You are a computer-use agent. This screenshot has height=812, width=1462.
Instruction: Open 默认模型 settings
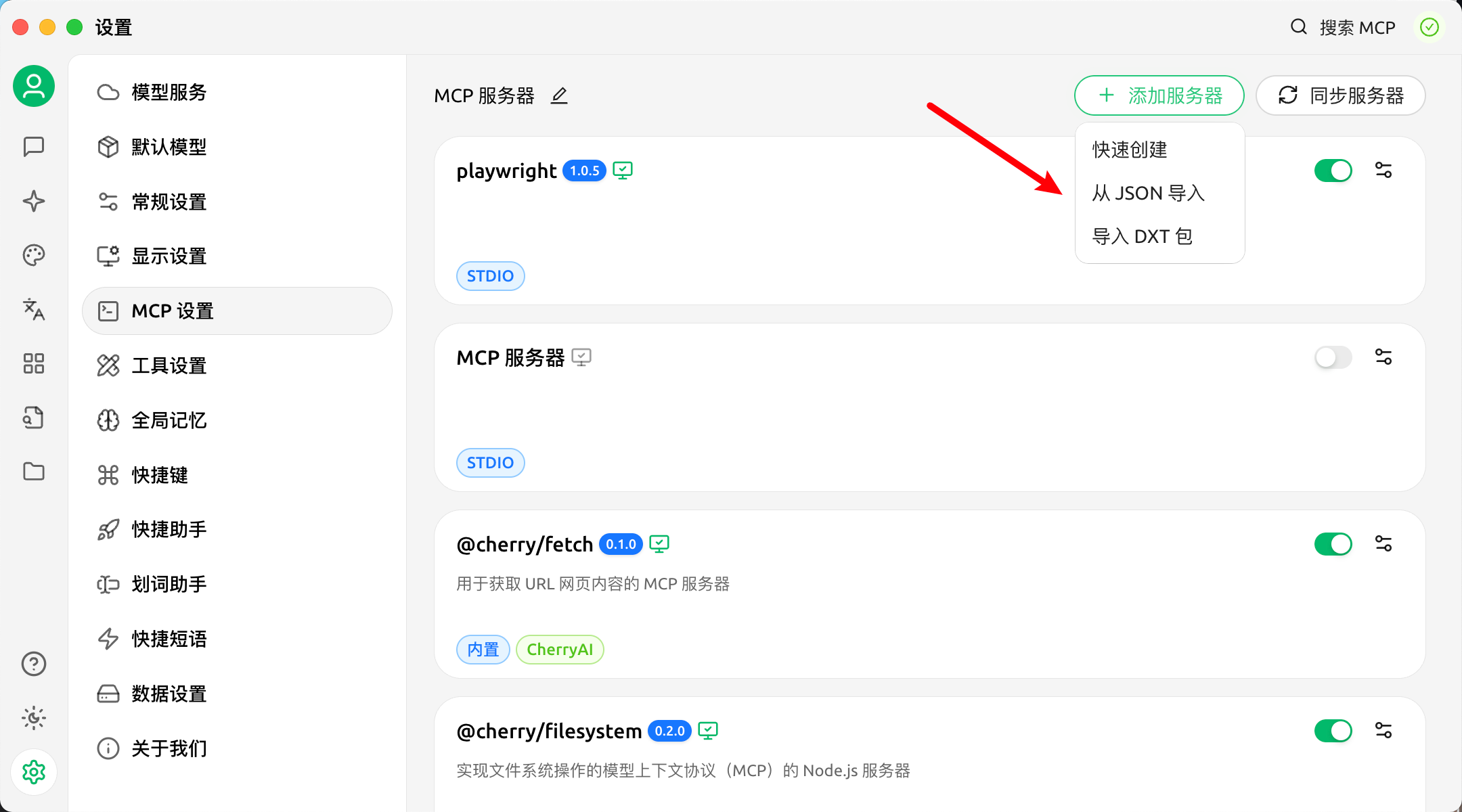[237, 147]
